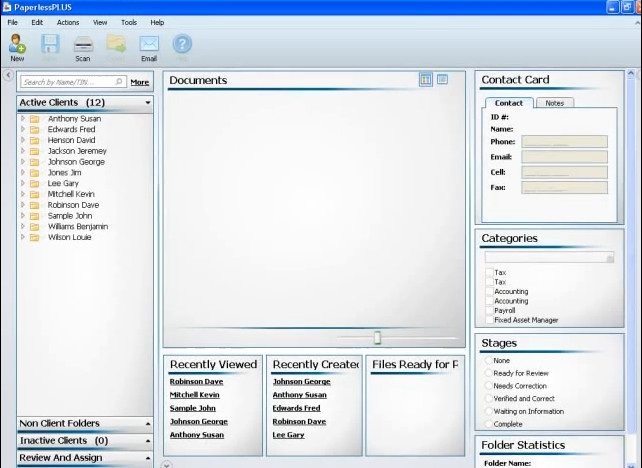Click Williams Benjamin folder icon
The height and width of the screenshot is (468, 642).
coord(35,227)
